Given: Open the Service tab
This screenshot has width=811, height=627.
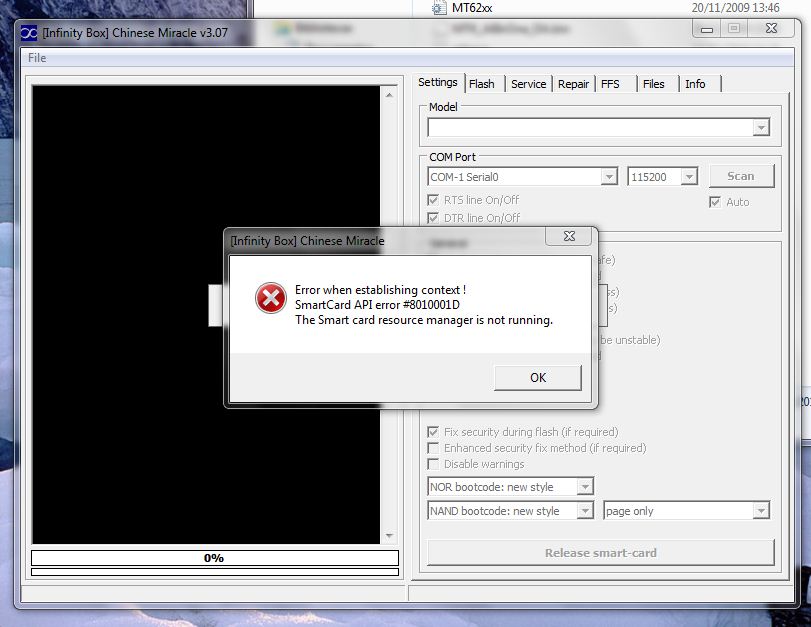Looking at the screenshot, I should point(528,84).
